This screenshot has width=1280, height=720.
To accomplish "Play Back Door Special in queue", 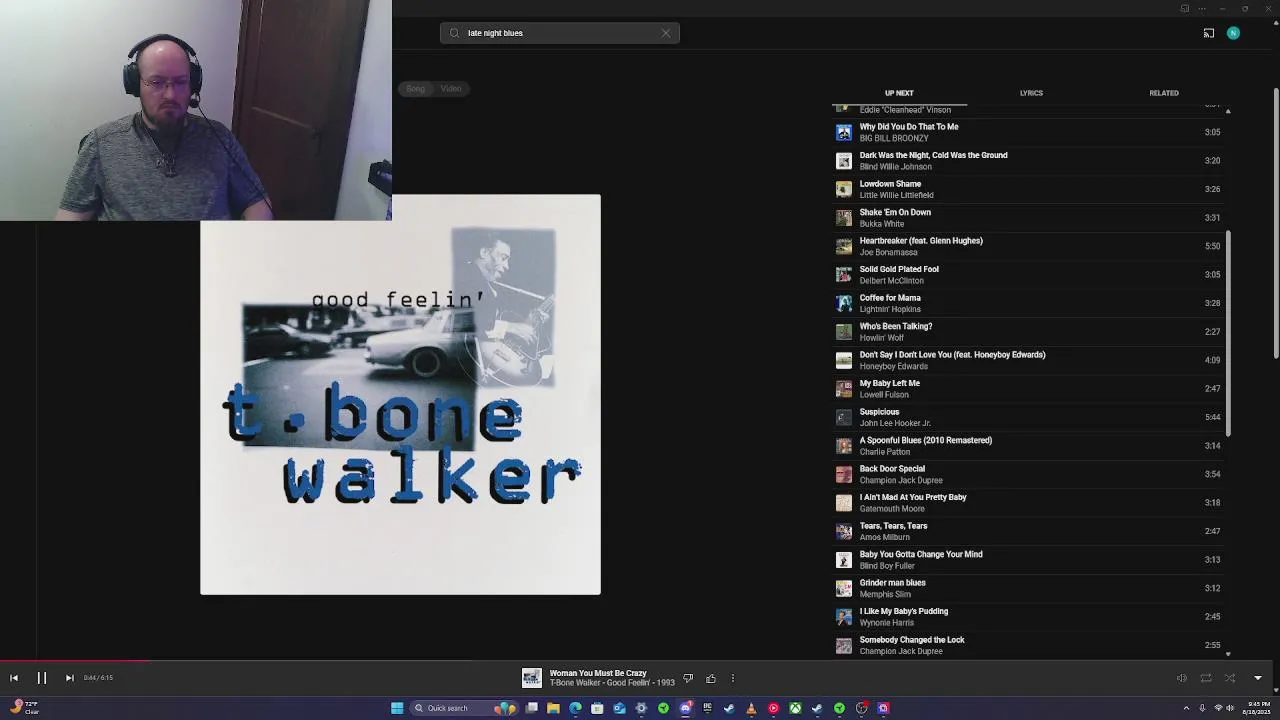I will (x=1028, y=474).
